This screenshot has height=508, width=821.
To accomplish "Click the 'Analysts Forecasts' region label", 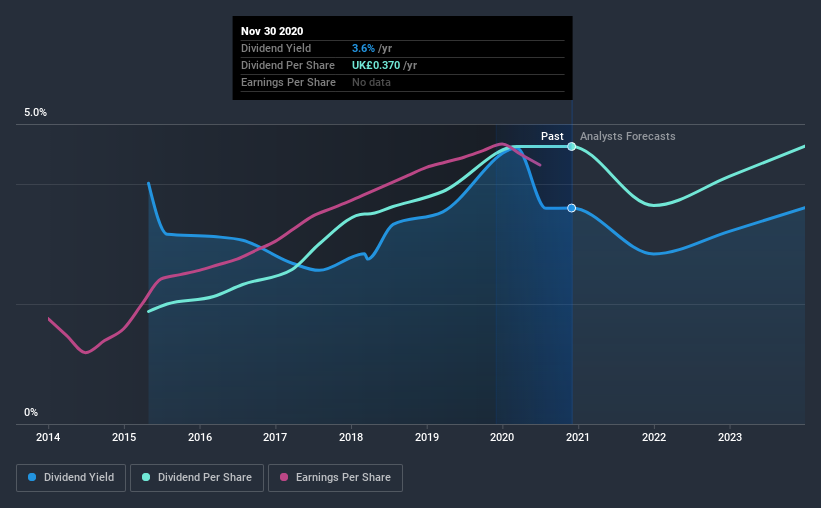I will 627,136.
